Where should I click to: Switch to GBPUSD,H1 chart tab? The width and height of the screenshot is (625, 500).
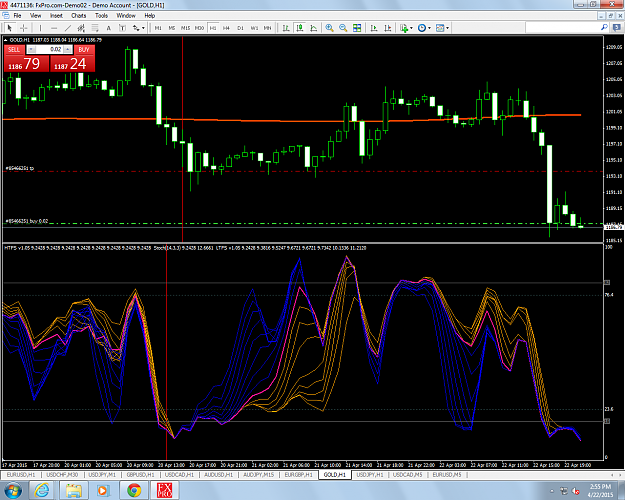140,475
